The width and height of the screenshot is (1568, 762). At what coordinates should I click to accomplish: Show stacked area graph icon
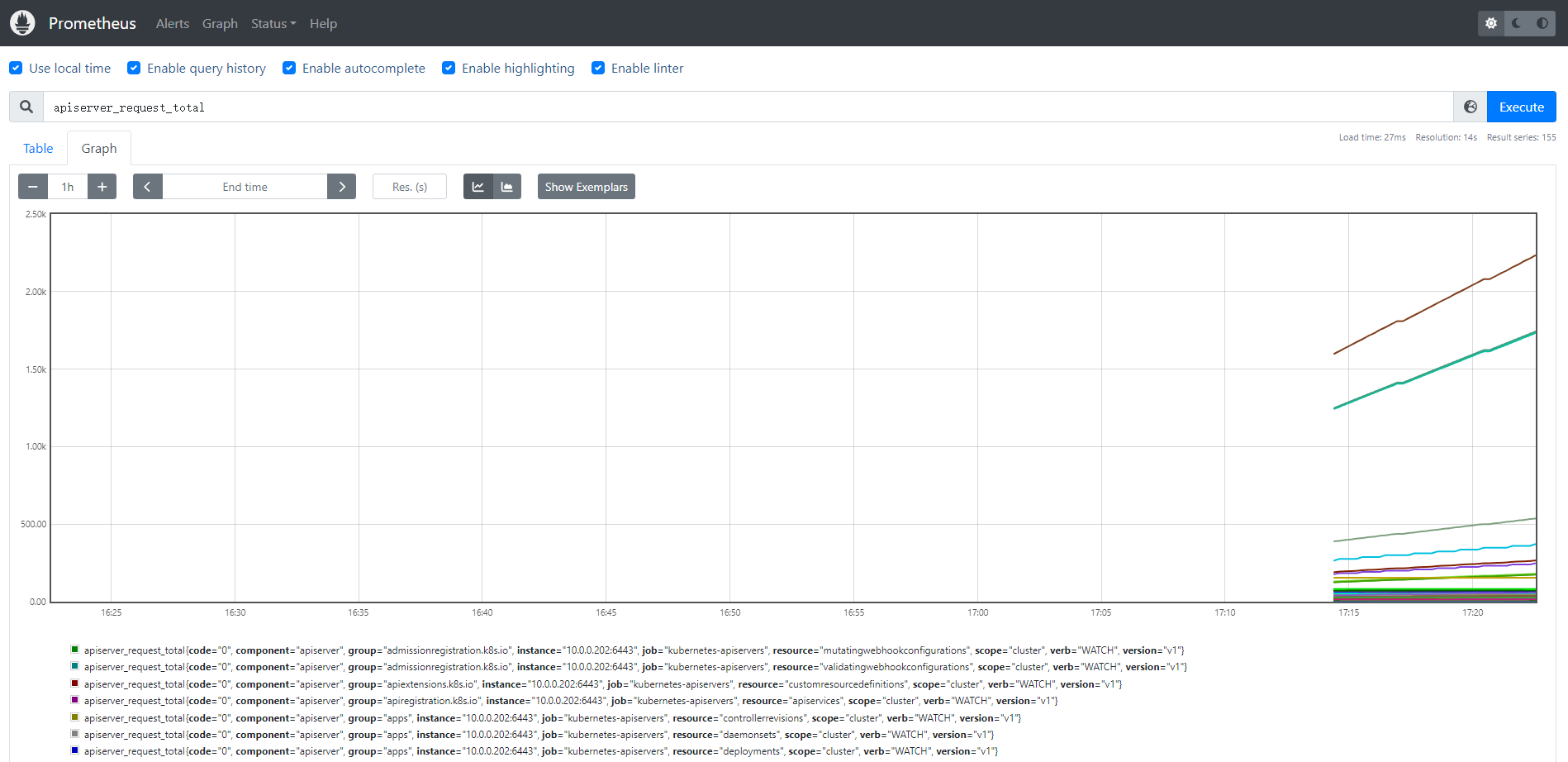507,187
